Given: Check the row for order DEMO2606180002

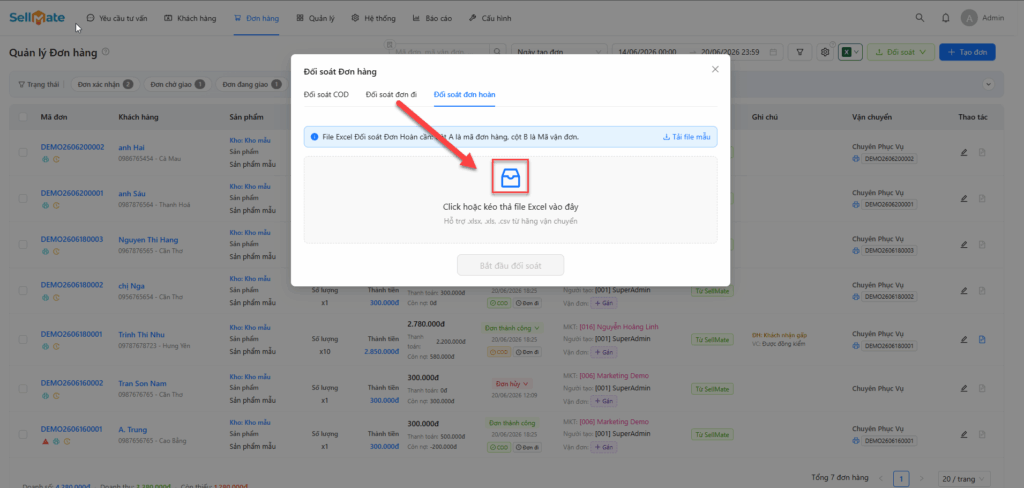Looking at the screenshot, I should point(23,290).
